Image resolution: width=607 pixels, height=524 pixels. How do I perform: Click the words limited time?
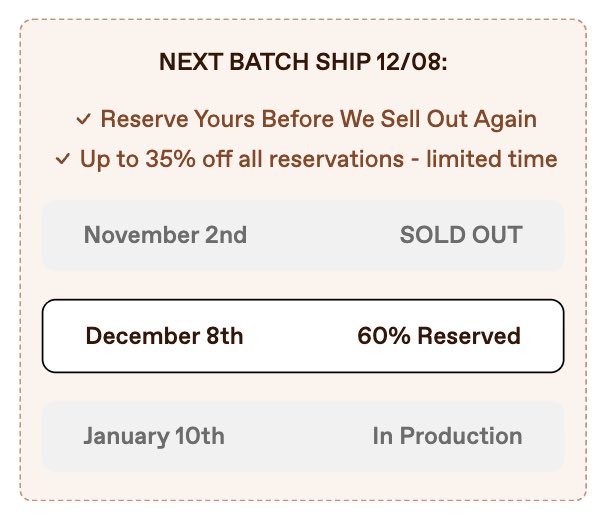pyautogui.click(x=492, y=159)
